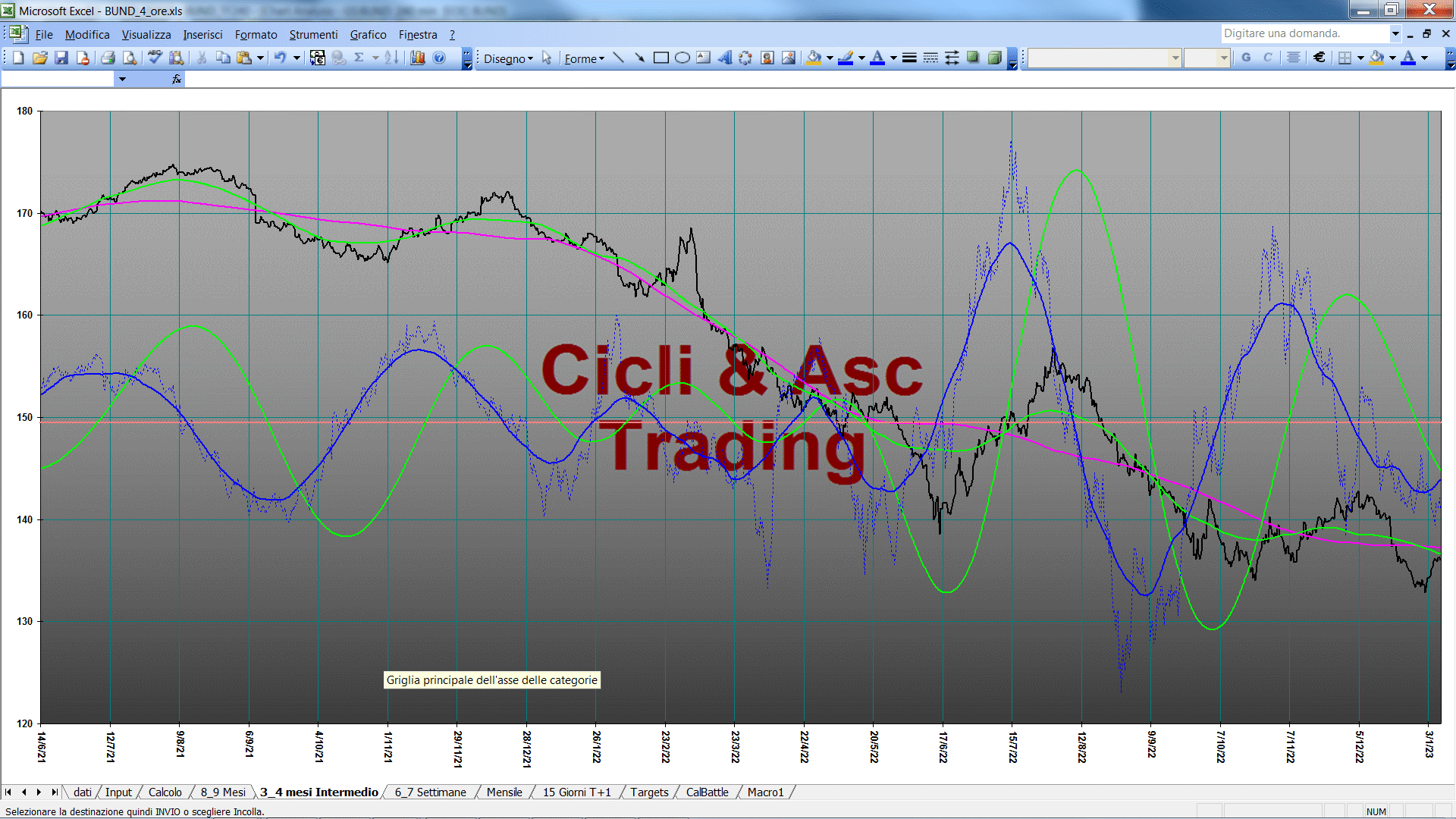Select the Rectangle shape tool
The height and width of the screenshot is (819, 1456).
coord(661,58)
